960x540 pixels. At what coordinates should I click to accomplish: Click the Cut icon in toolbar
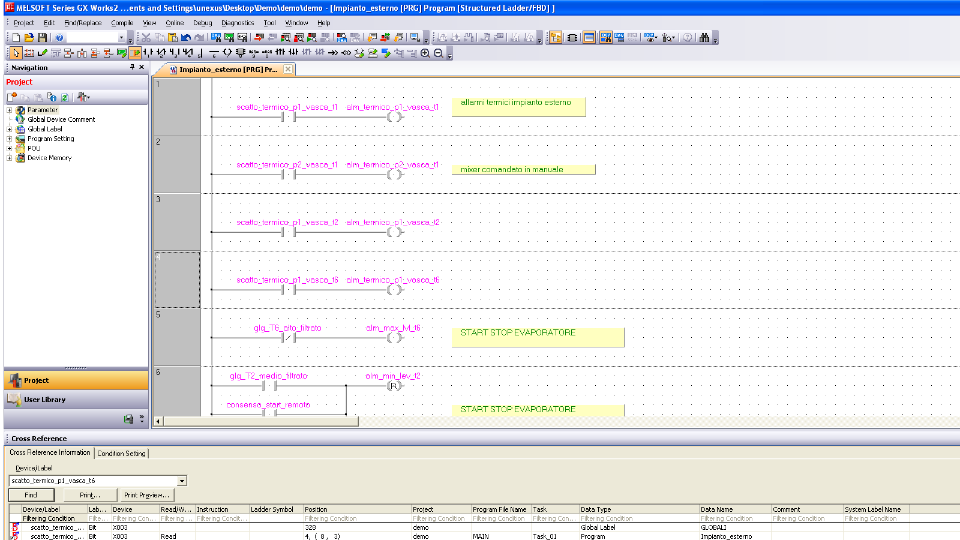(146, 37)
